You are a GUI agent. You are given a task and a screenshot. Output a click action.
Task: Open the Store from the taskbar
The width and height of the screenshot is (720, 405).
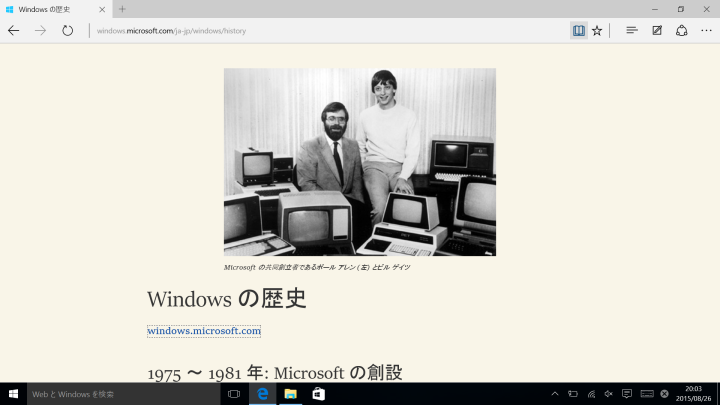319,394
